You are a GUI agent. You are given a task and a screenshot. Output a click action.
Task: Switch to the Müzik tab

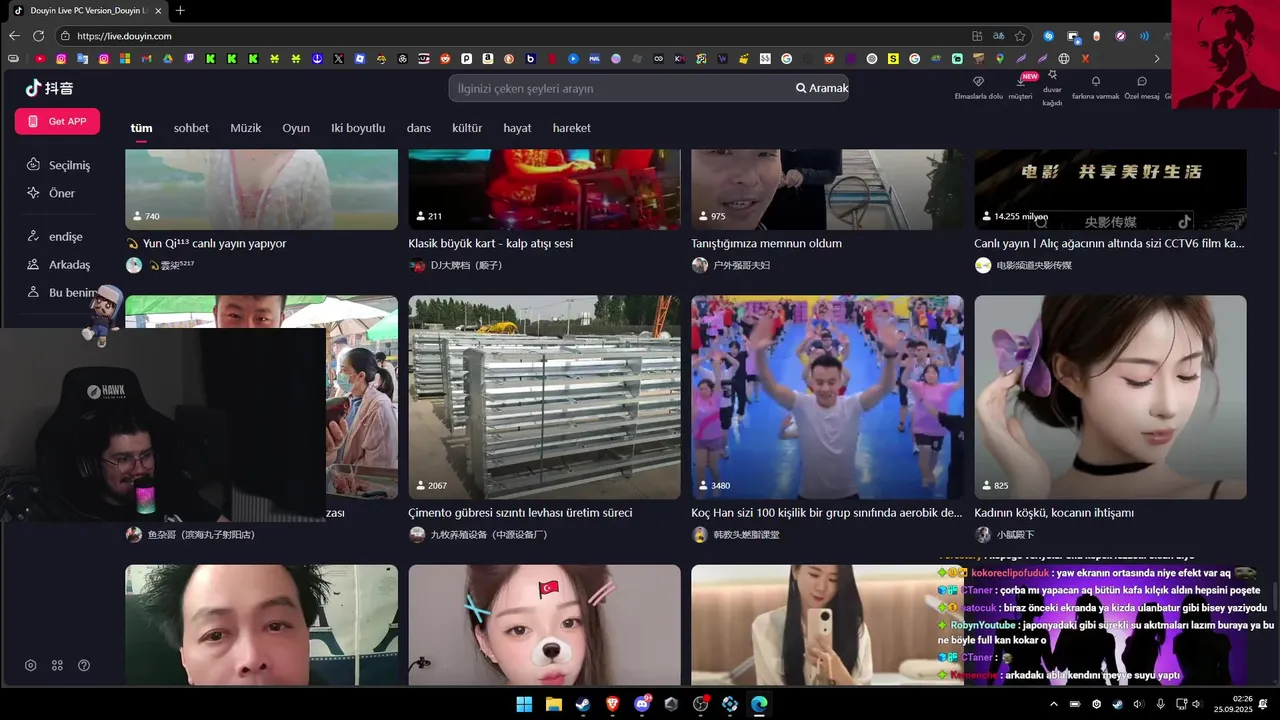click(245, 128)
